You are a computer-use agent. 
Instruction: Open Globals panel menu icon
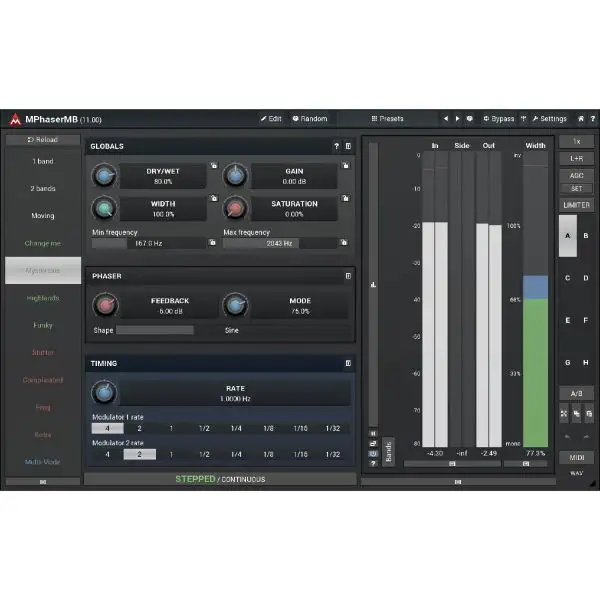coord(348,146)
